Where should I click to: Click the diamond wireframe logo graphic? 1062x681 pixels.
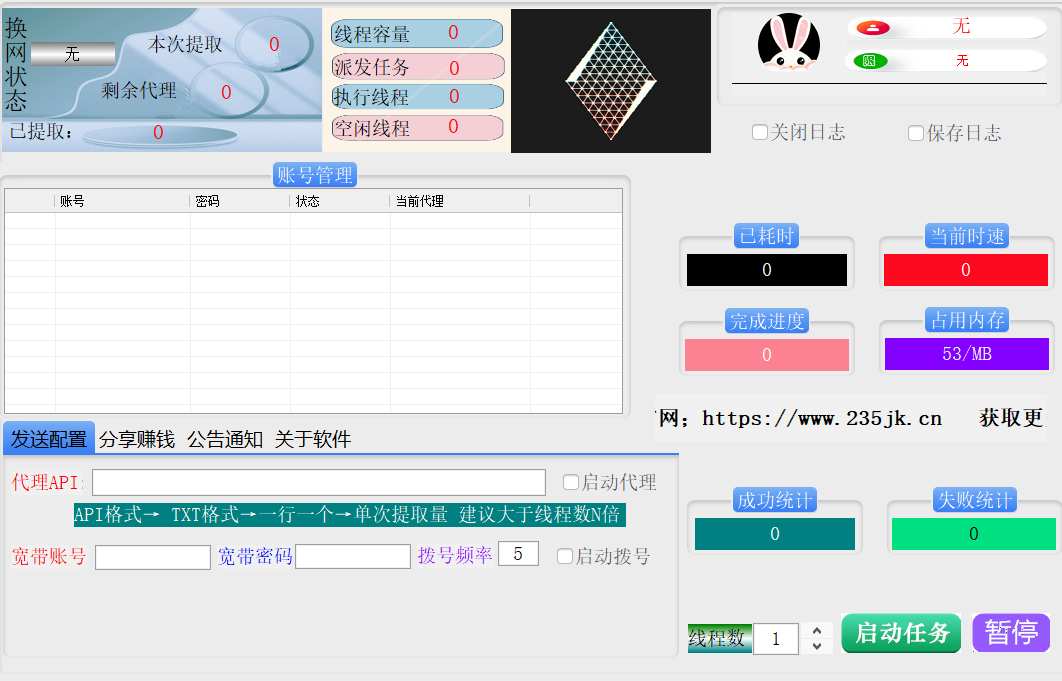click(611, 81)
